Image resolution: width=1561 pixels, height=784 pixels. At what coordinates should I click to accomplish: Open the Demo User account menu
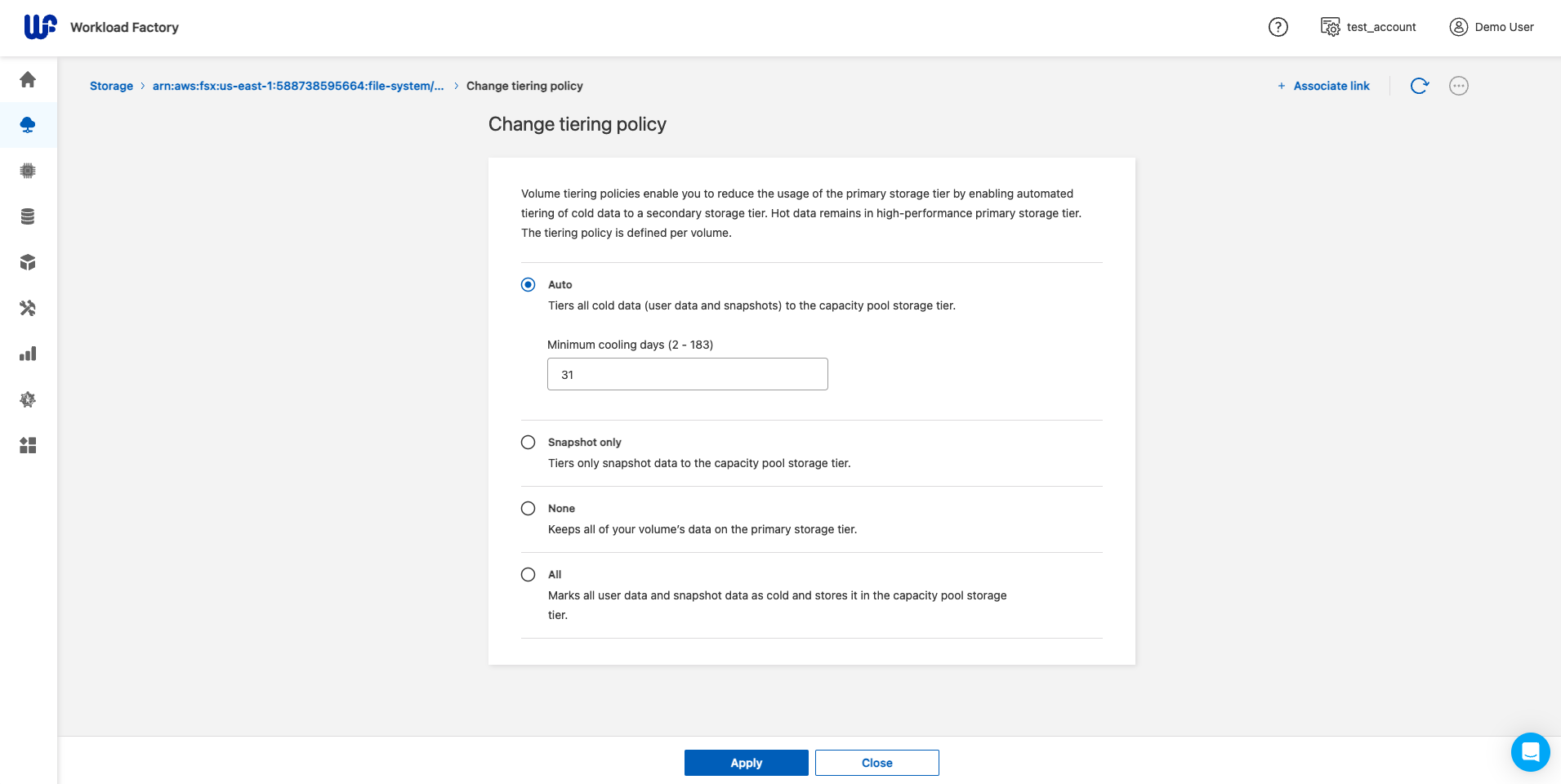[1492, 27]
